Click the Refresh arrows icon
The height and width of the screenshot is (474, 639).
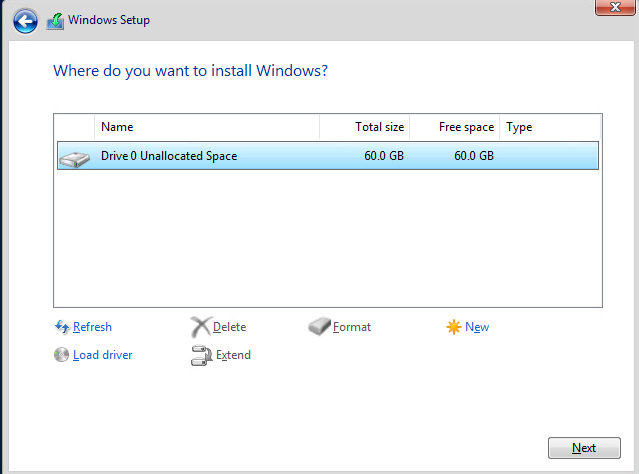[x=62, y=327]
